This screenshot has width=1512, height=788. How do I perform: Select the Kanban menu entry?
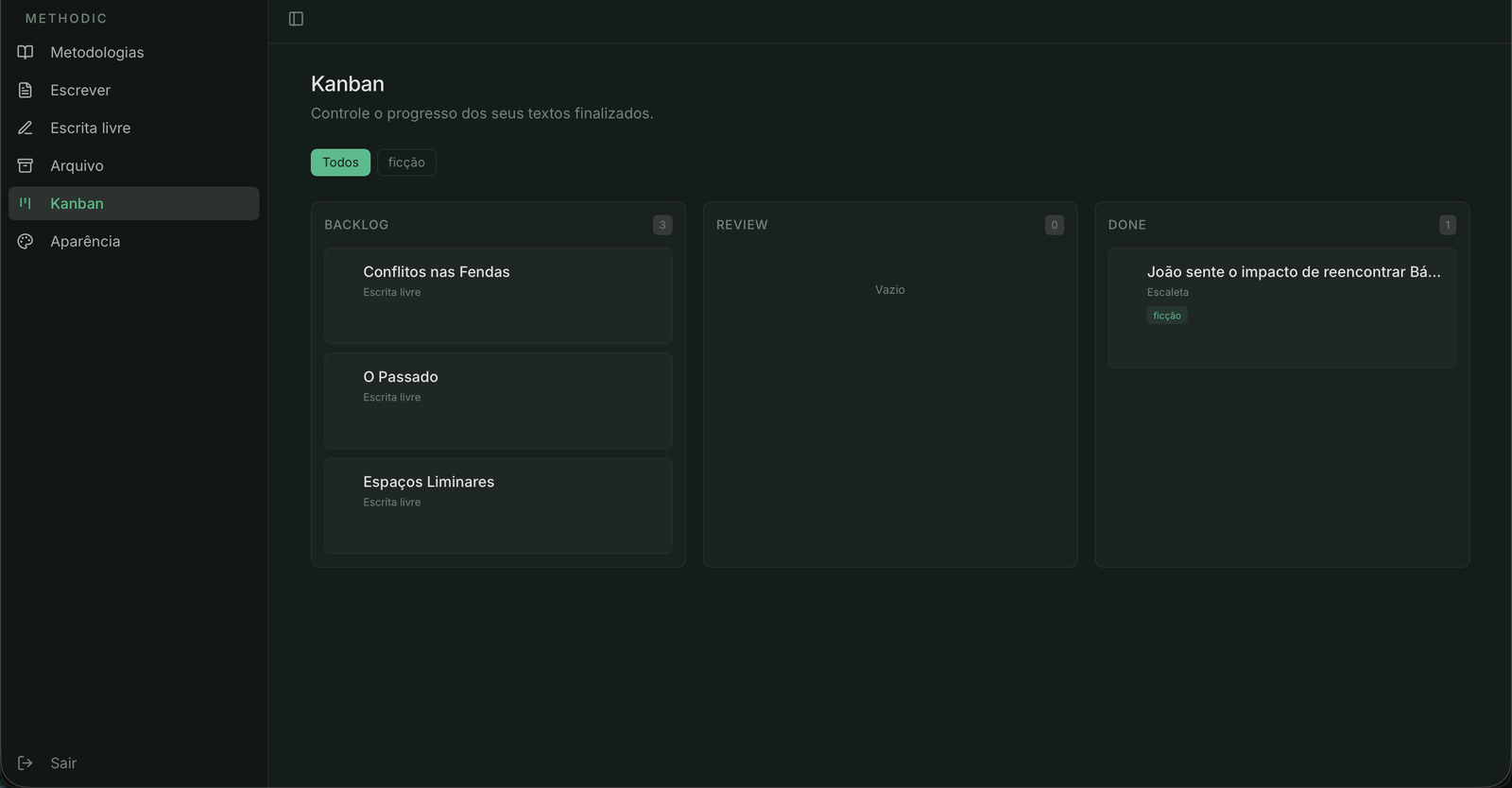(x=134, y=203)
